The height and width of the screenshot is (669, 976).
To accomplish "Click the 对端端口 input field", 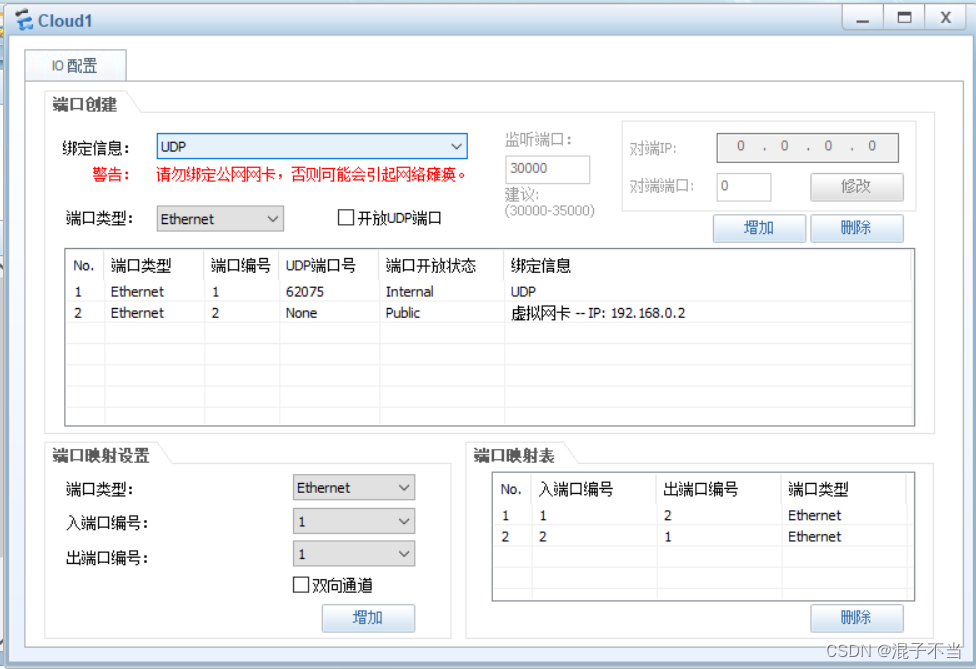I will click(744, 186).
